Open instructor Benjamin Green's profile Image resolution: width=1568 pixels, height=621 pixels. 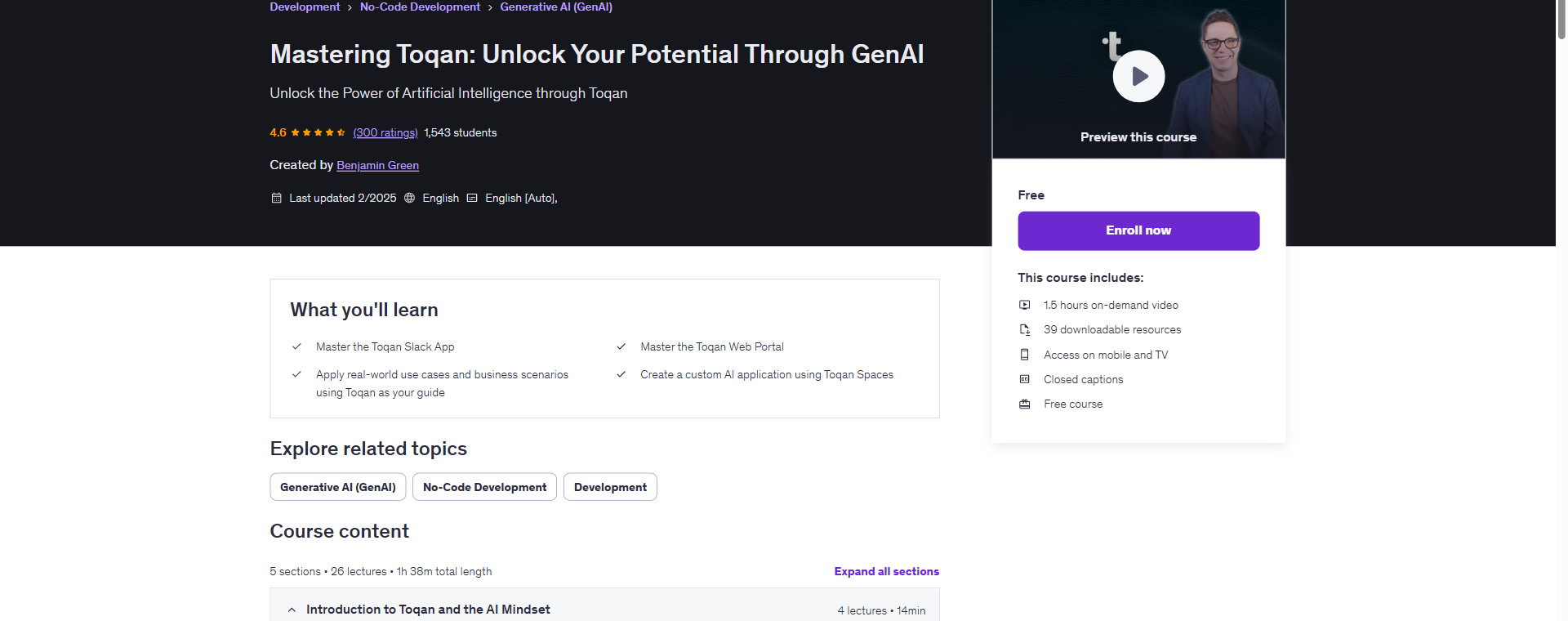point(377,165)
